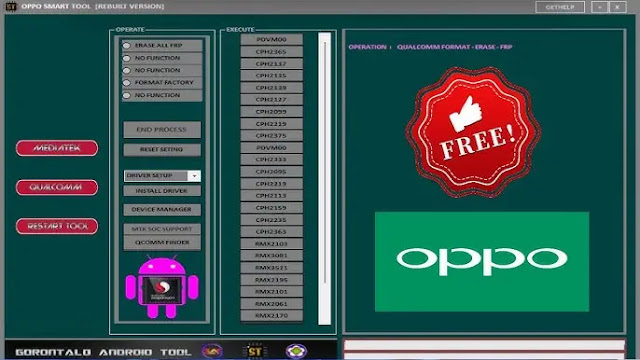Click the END PROCESS button
640x360 pixels.
click(x=162, y=129)
